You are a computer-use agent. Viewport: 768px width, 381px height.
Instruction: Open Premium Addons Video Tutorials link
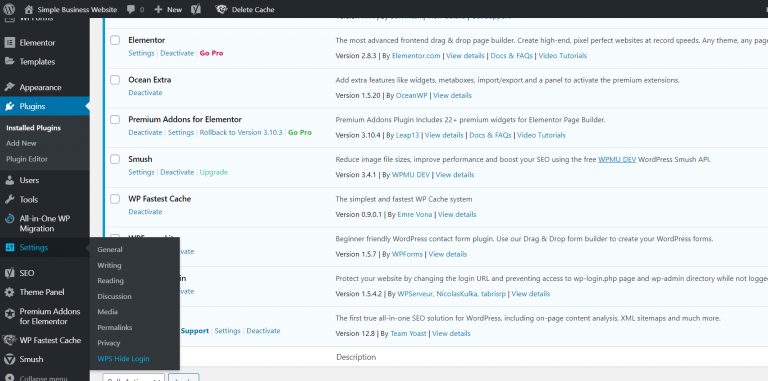point(541,135)
